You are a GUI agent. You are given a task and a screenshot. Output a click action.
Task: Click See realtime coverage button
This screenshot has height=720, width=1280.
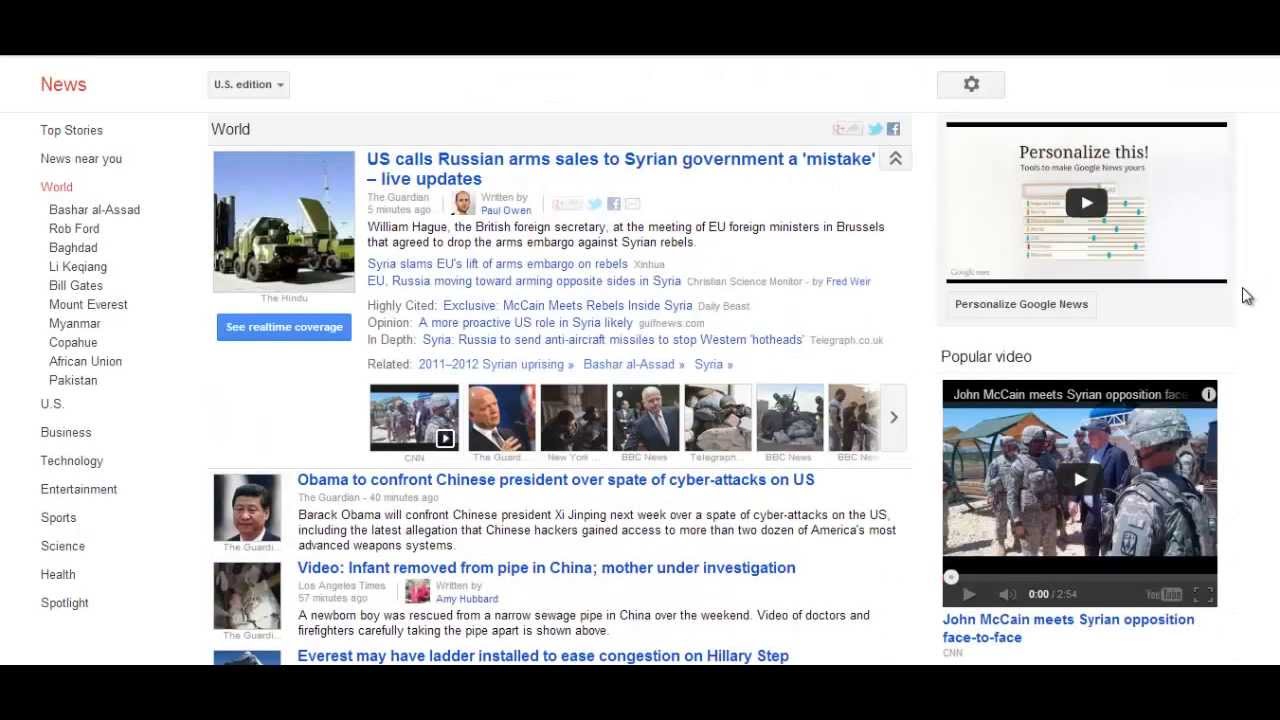tap(284, 327)
